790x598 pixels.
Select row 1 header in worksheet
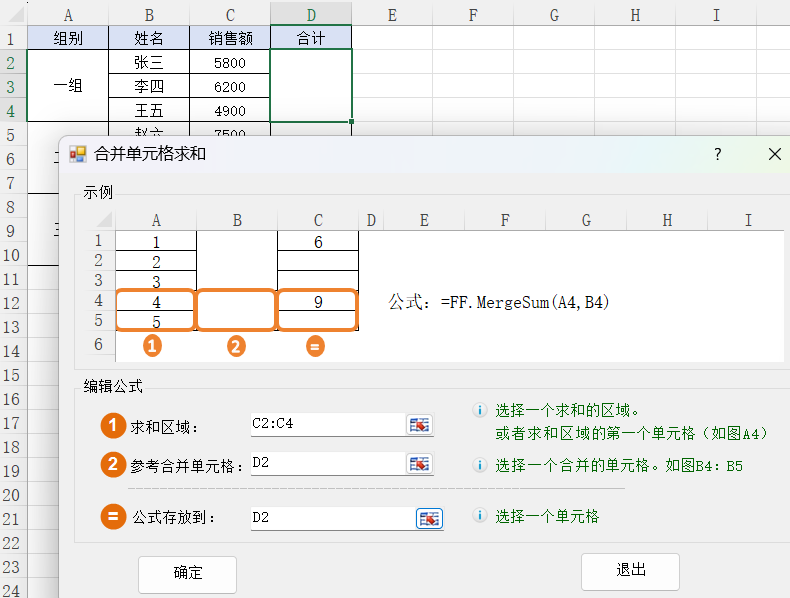12,38
